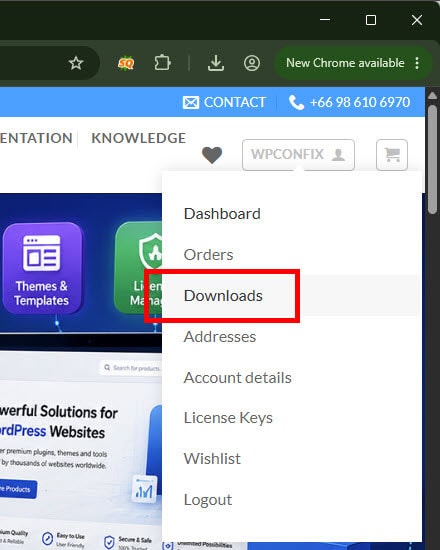
Task: Click the WPCONFIX account button
Action: (298, 155)
